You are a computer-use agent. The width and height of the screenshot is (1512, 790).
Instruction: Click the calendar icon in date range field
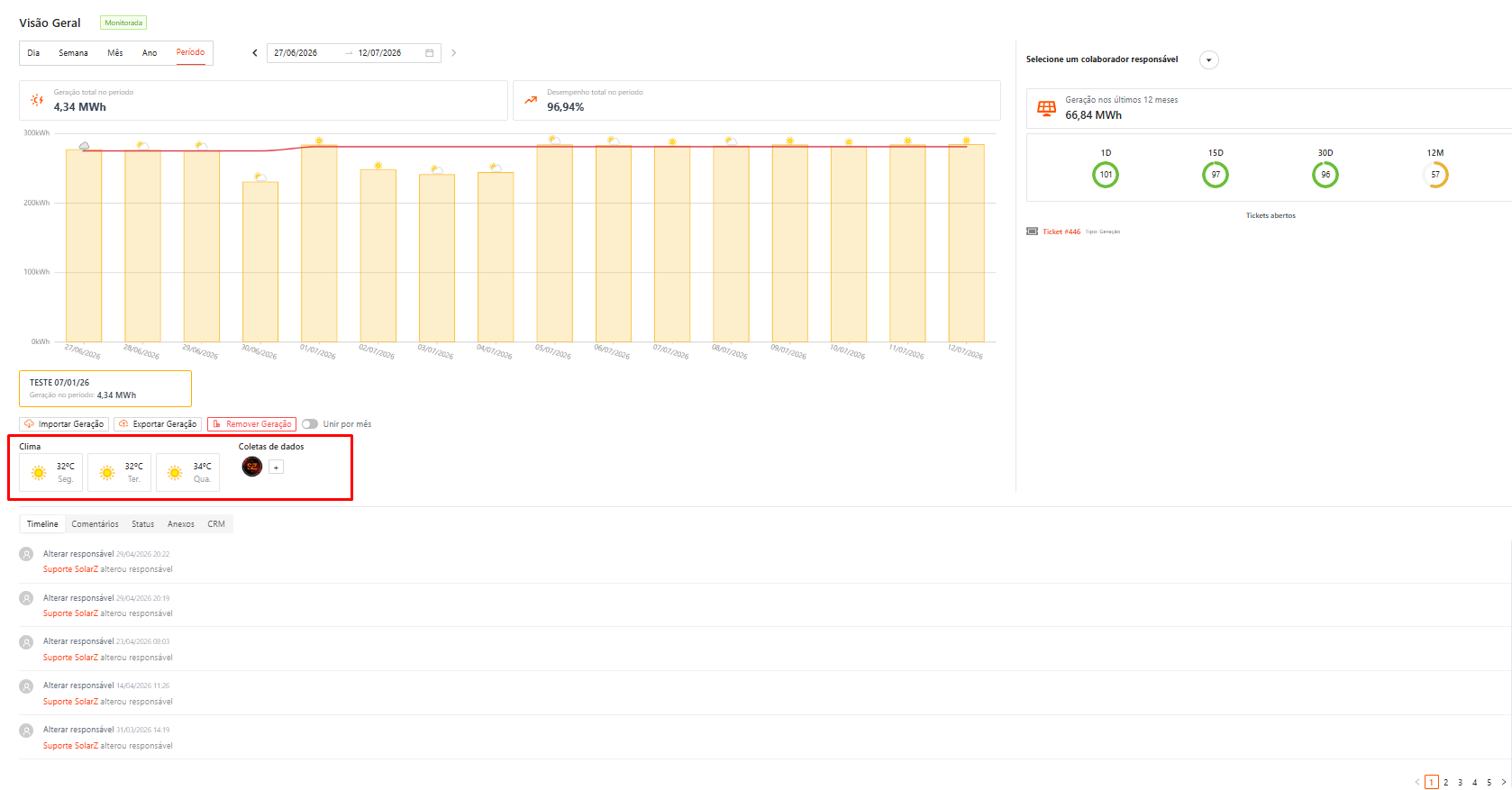pos(430,53)
